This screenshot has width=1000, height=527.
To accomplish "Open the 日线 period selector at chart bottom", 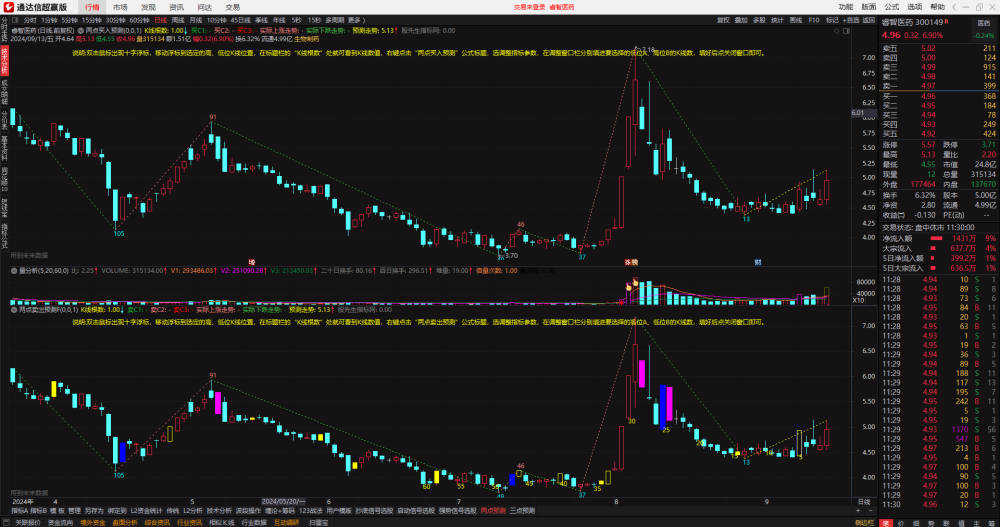I will click(864, 502).
